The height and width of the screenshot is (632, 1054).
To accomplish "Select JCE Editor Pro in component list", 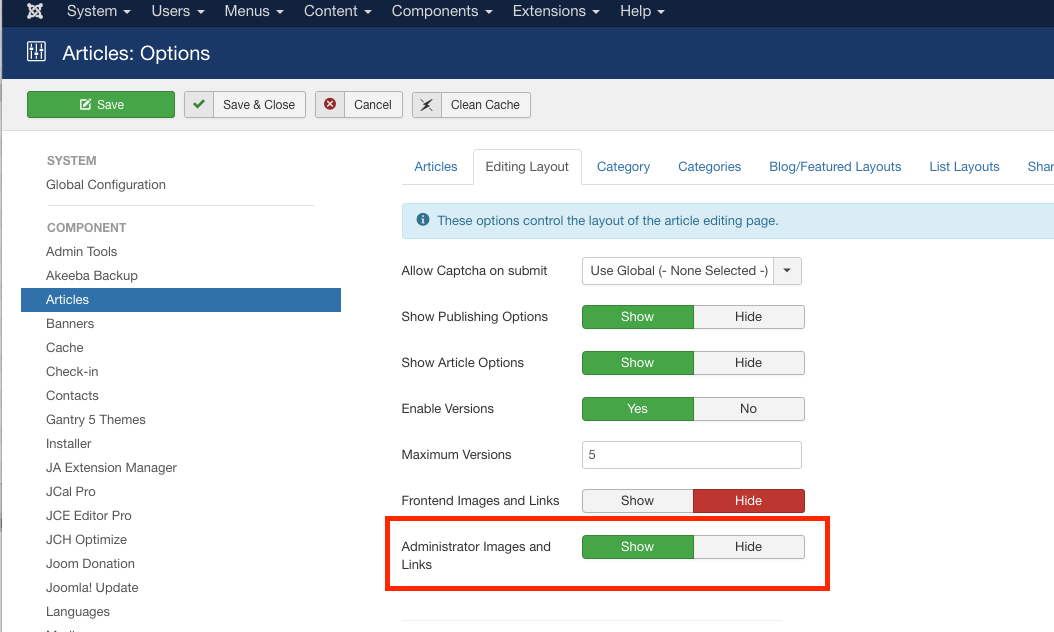I will click(89, 516).
